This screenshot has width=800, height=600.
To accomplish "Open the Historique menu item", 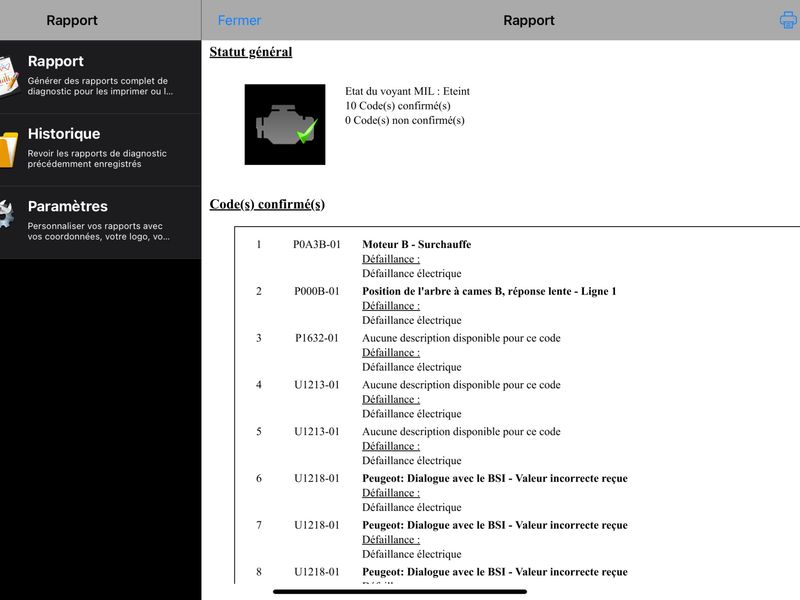I will tap(101, 149).
